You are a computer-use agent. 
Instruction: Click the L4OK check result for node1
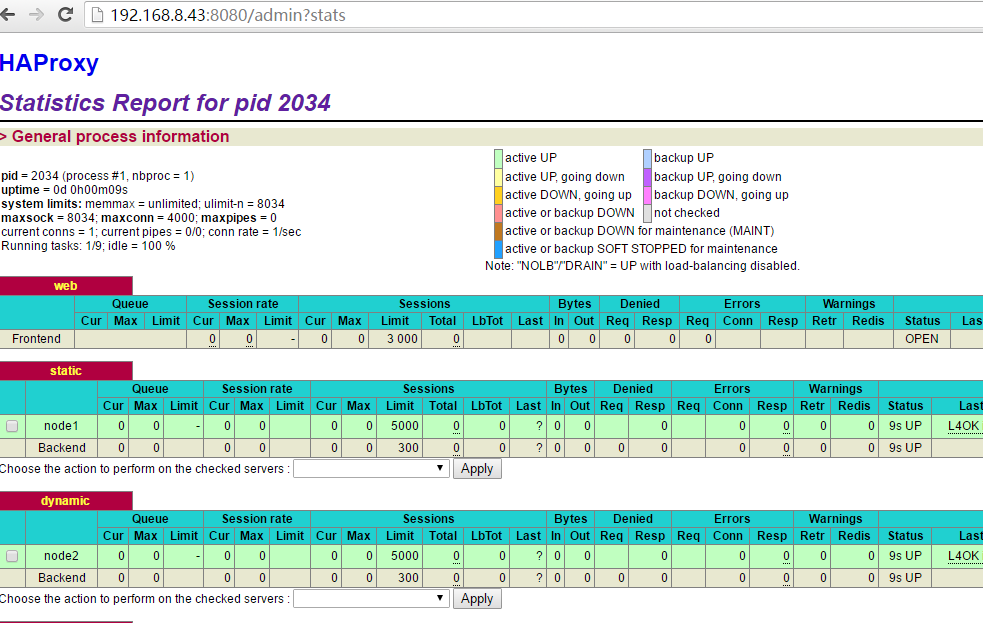click(x=964, y=426)
